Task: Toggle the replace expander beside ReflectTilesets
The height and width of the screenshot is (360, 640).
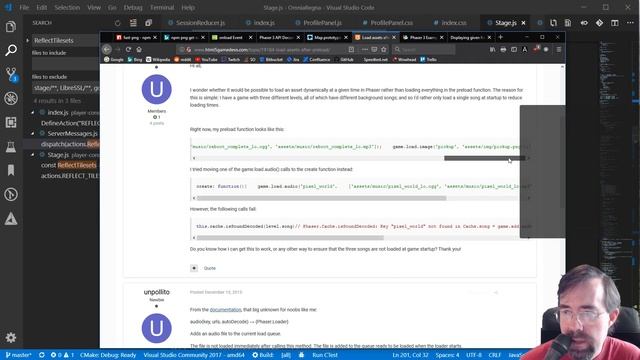Action: click(x=27, y=40)
